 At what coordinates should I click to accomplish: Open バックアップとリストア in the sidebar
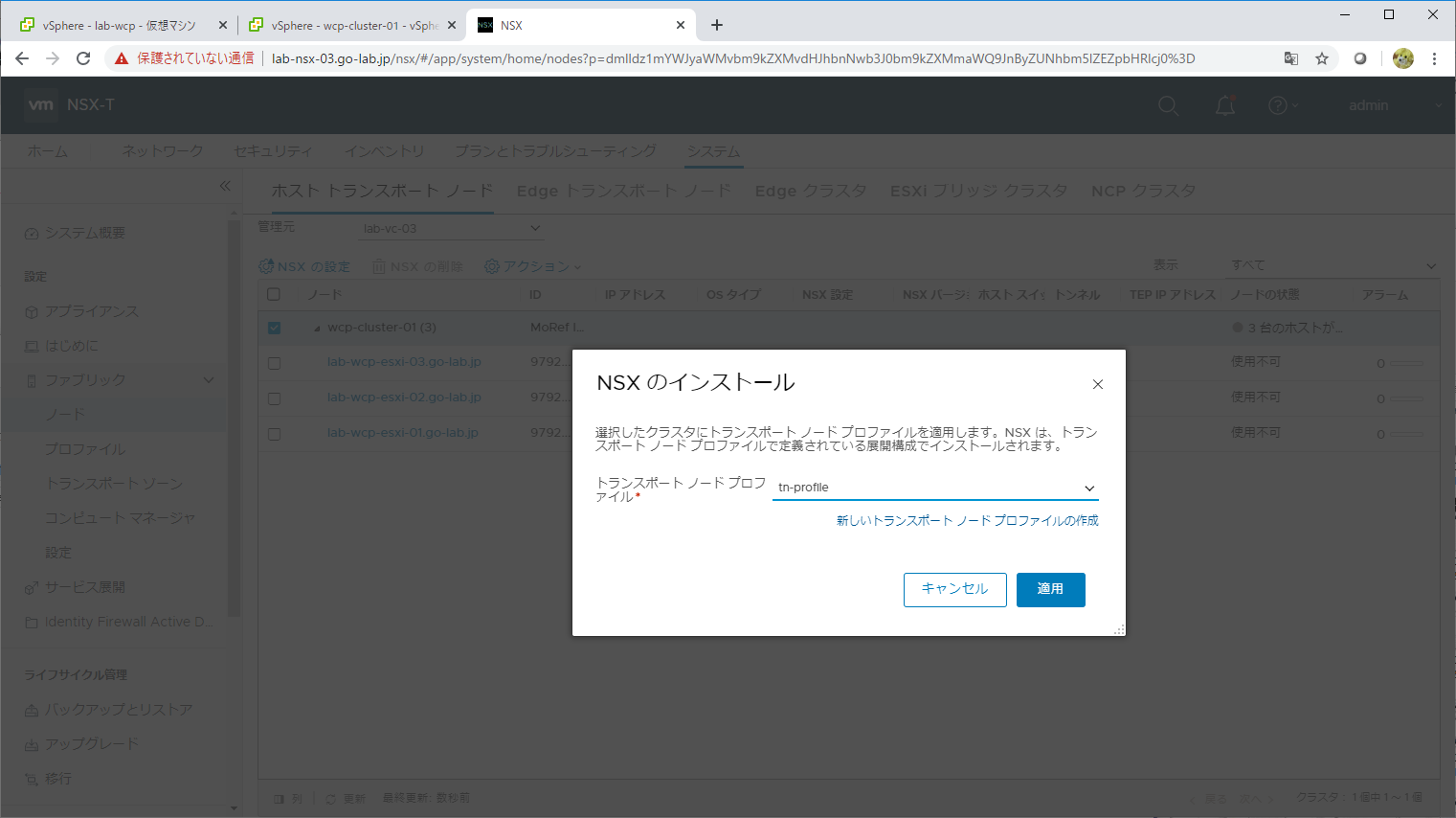tap(119, 710)
